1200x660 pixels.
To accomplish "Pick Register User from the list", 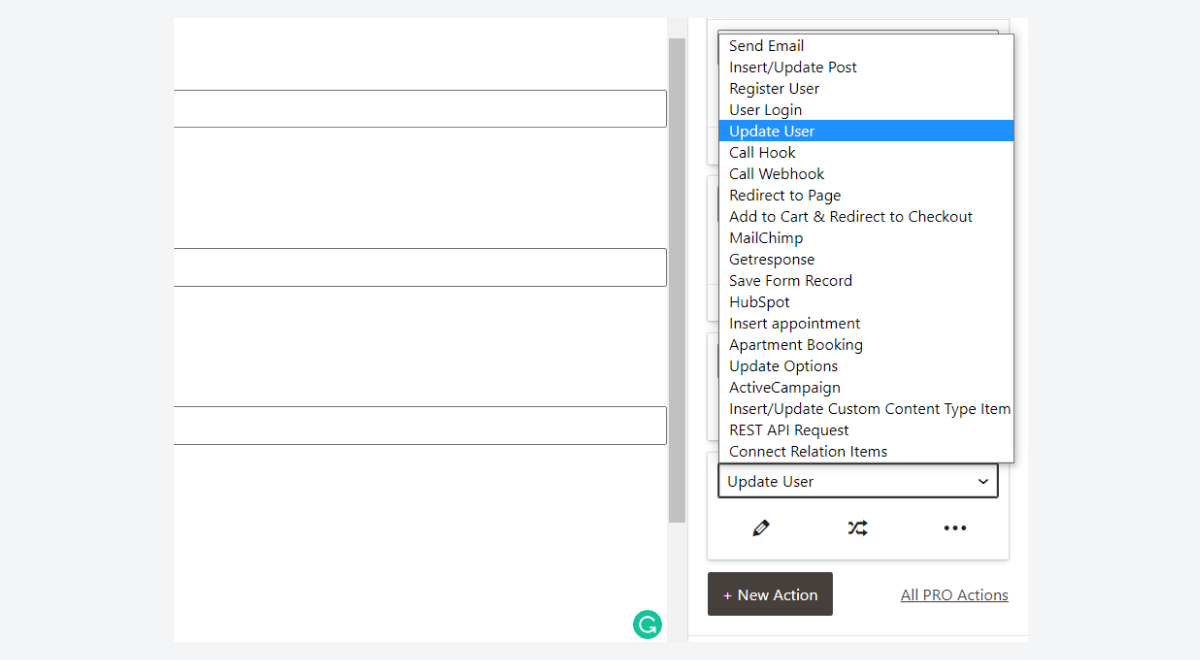I will click(x=774, y=88).
